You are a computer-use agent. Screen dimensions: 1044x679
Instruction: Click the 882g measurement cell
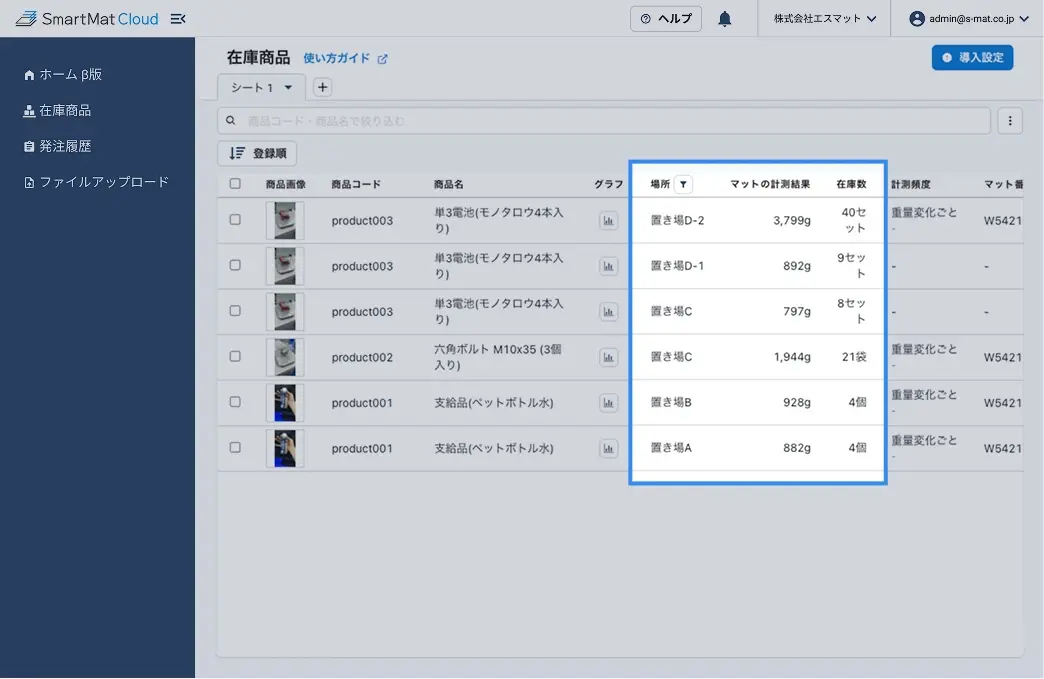coord(796,448)
